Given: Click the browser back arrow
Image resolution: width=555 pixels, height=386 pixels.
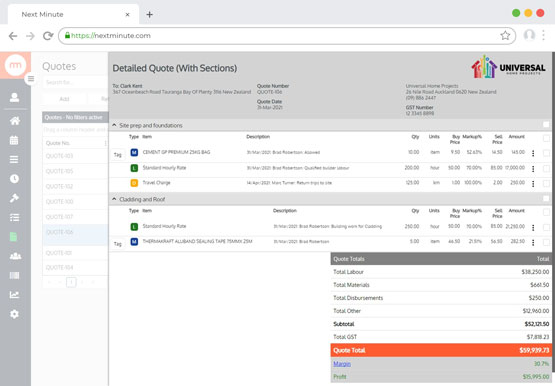Looking at the screenshot, I should tap(13, 36).
